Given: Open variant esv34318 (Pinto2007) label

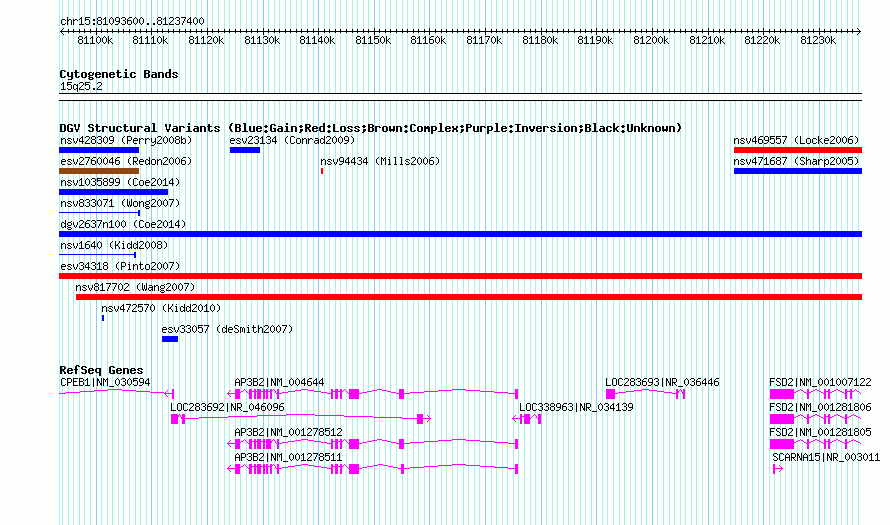Looking at the screenshot, I should [x=120, y=266].
